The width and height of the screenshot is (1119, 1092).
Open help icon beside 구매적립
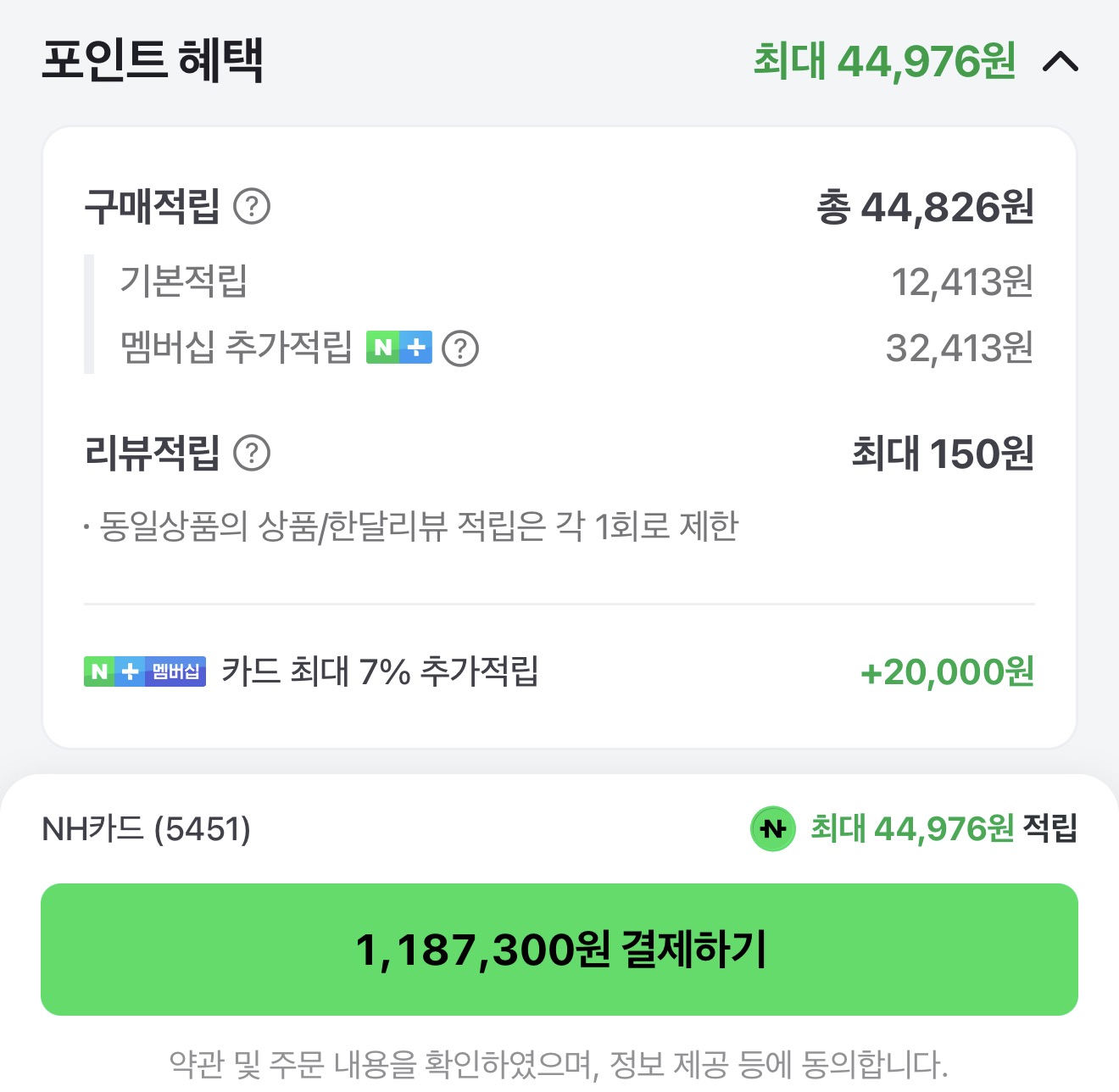pos(252,206)
